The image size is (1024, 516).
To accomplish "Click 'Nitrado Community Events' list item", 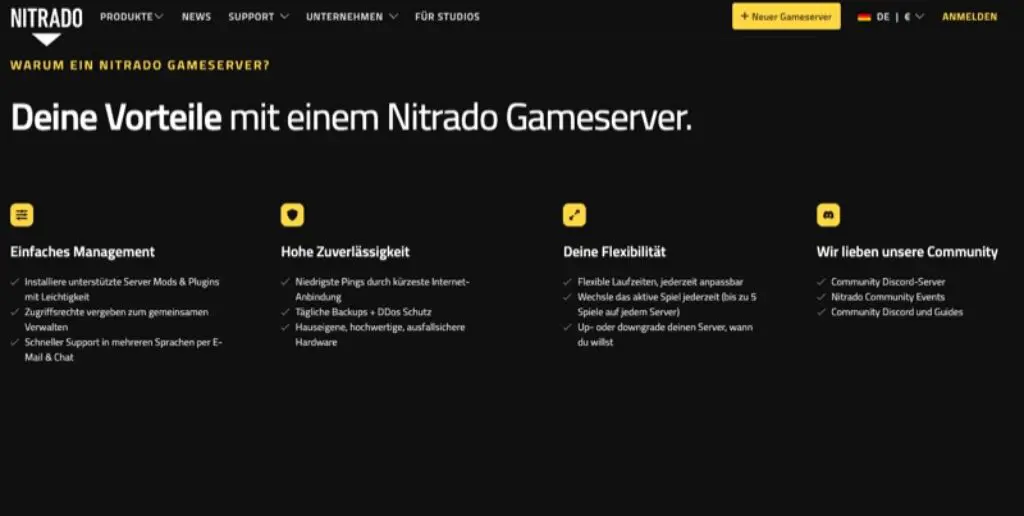I will coord(881,297).
